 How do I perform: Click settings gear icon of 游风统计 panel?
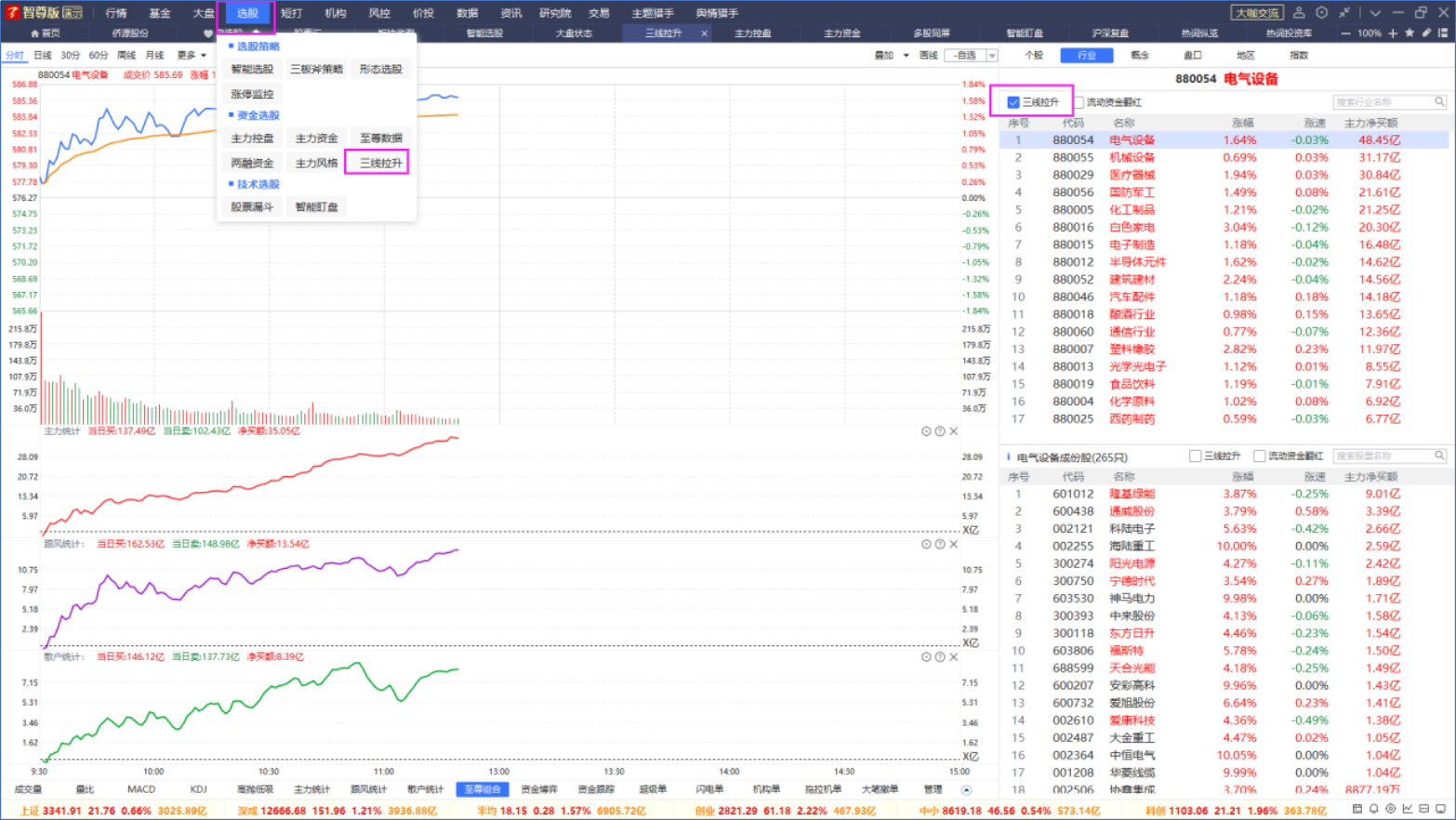926,544
